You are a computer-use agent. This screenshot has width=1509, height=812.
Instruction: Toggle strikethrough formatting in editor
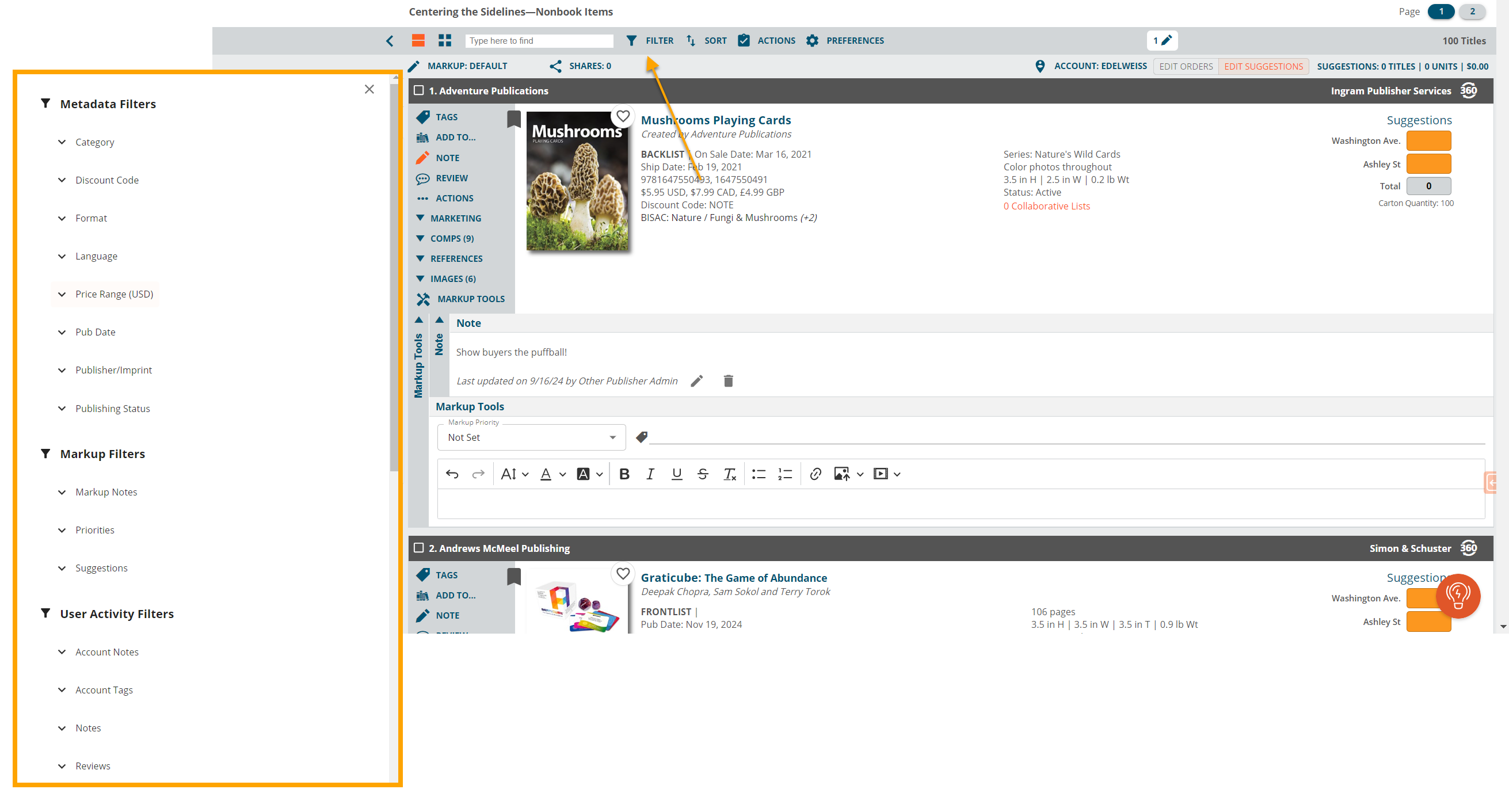pyautogui.click(x=703, y=474)
